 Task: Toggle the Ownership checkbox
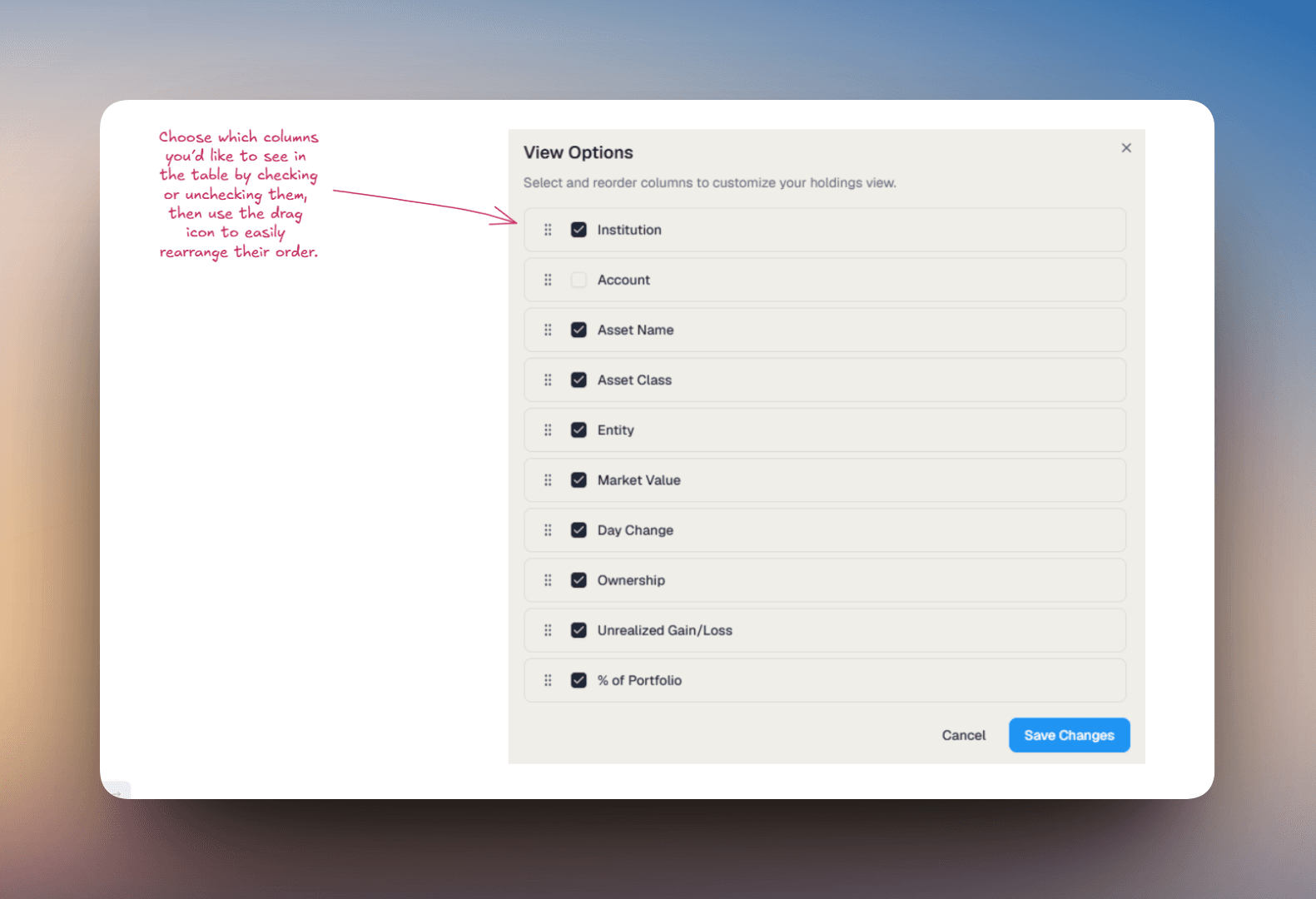(x=579, y=580)
